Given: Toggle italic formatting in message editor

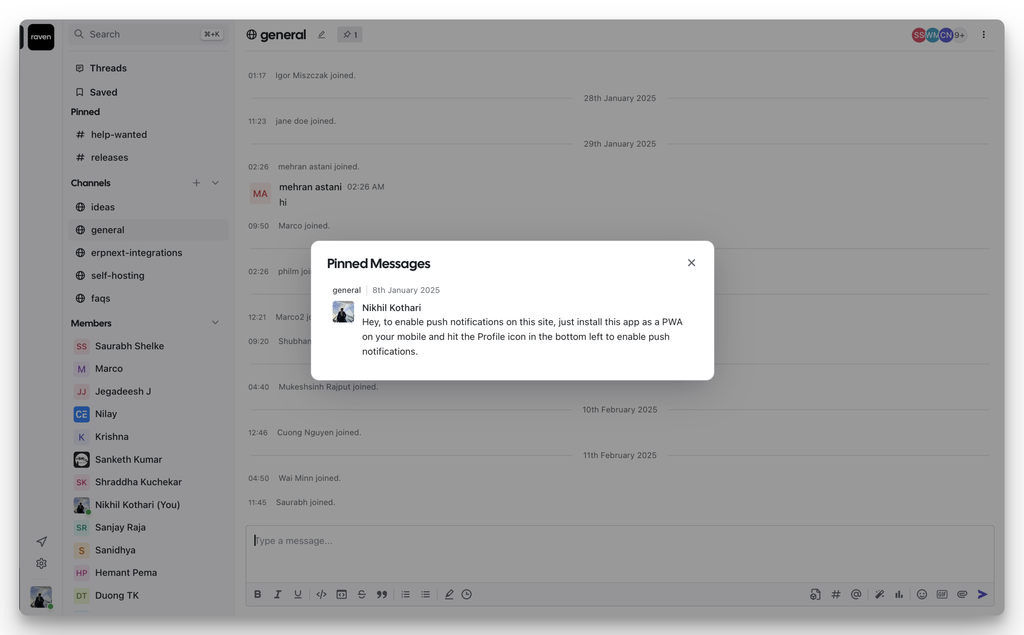Looking at the screenshot, I should coord(277,594).
